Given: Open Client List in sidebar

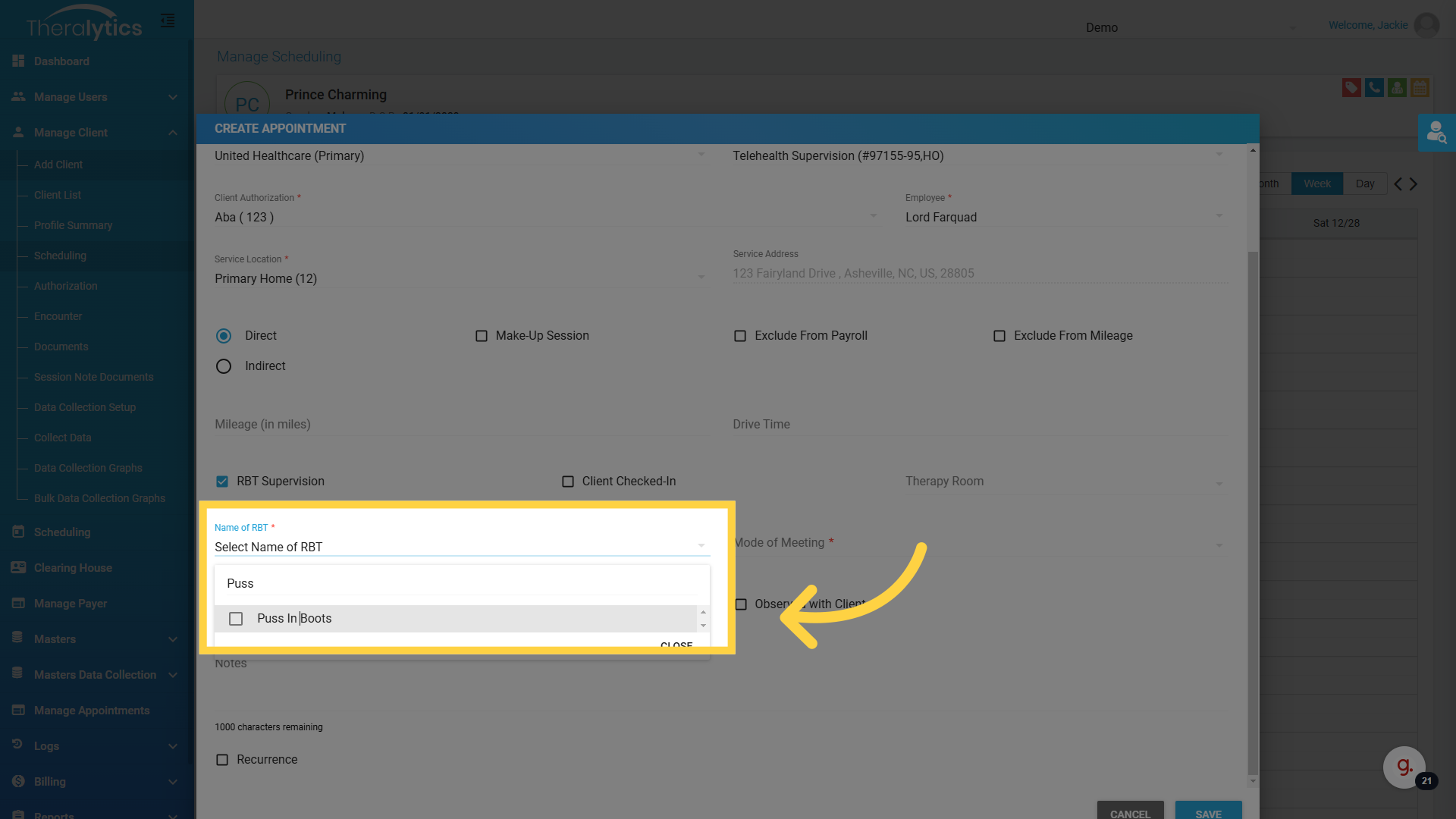Looking at the screenshot, I should tap(58, 195).
